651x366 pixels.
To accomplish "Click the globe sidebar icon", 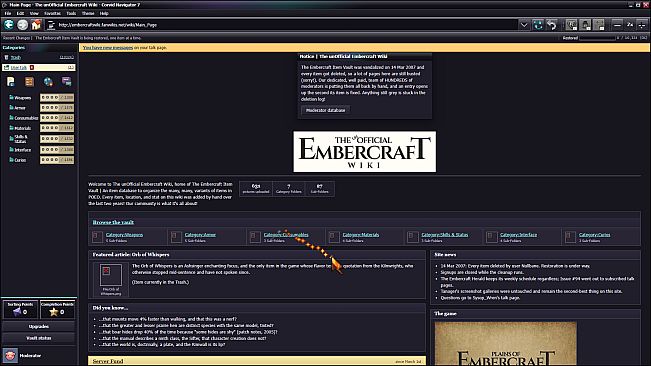I will click(48, 82).
